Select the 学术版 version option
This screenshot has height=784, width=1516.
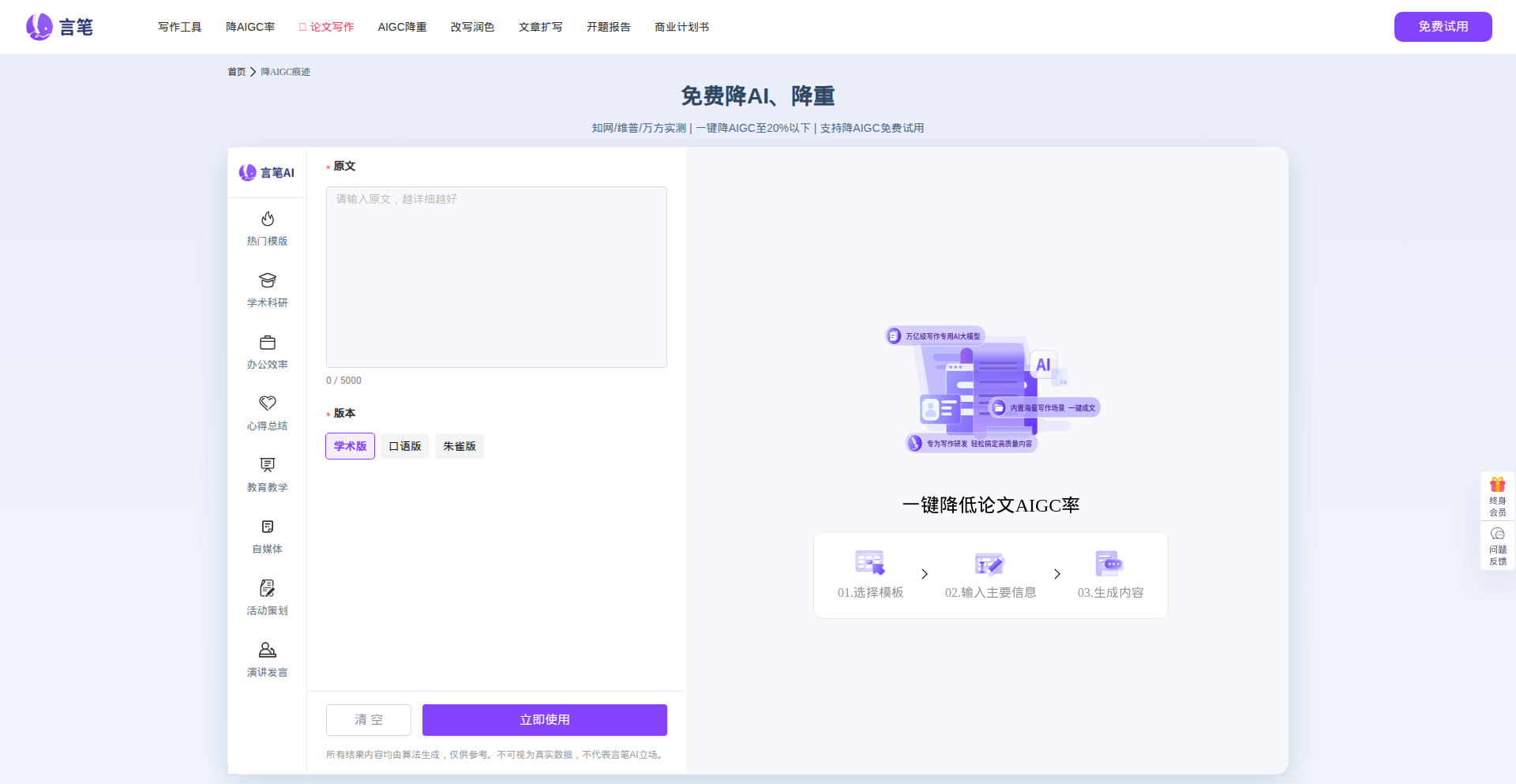pos(350,445)
